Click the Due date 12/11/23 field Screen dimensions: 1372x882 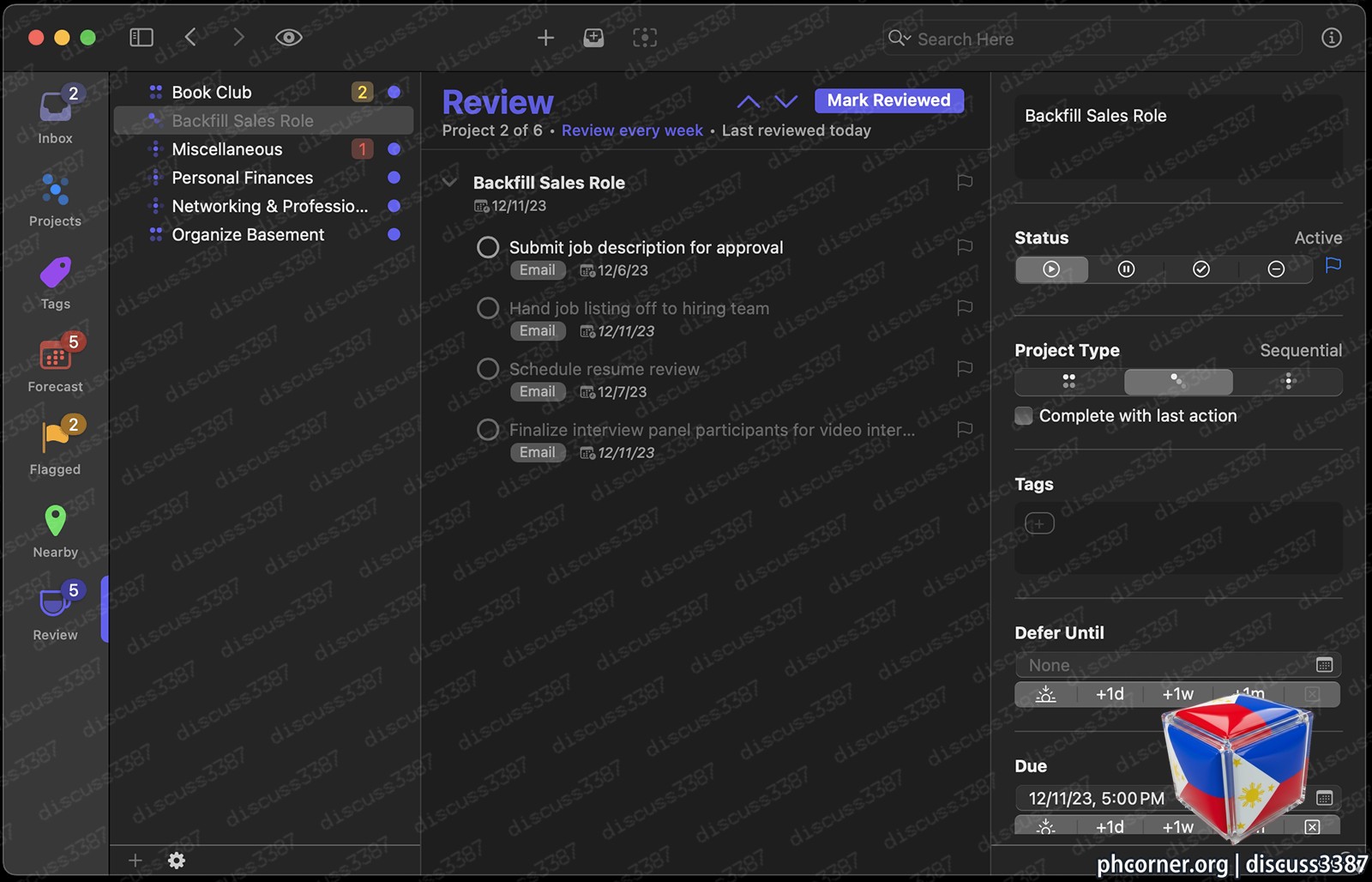pyautogui.click(x=1098, y=799)
